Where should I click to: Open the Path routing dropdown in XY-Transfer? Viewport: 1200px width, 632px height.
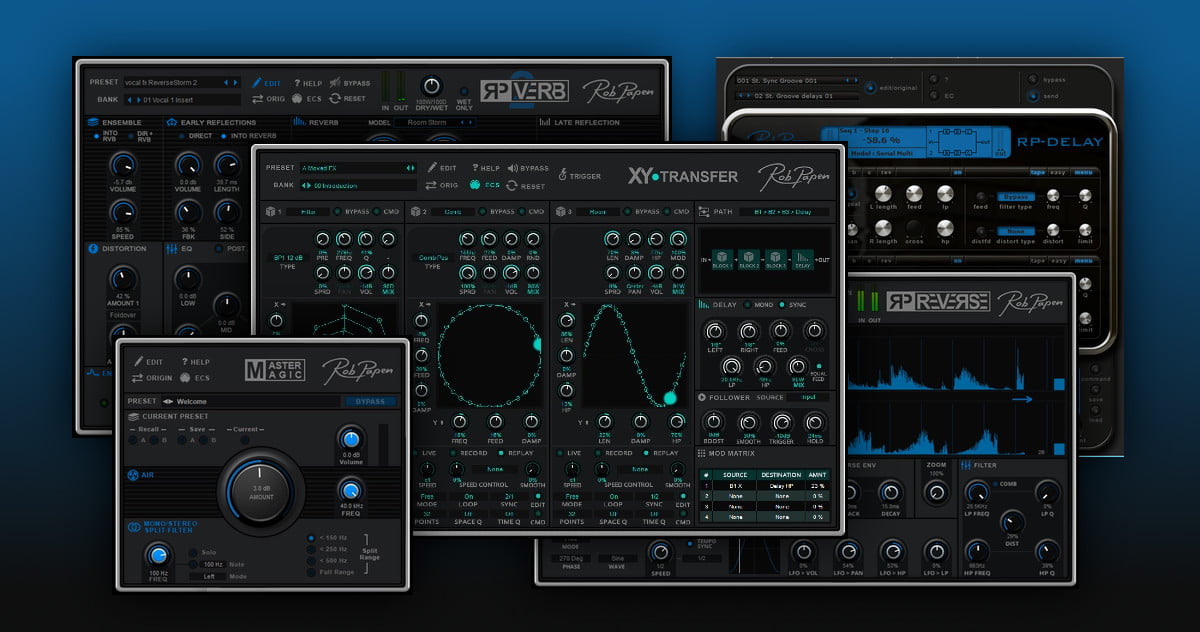784,212
